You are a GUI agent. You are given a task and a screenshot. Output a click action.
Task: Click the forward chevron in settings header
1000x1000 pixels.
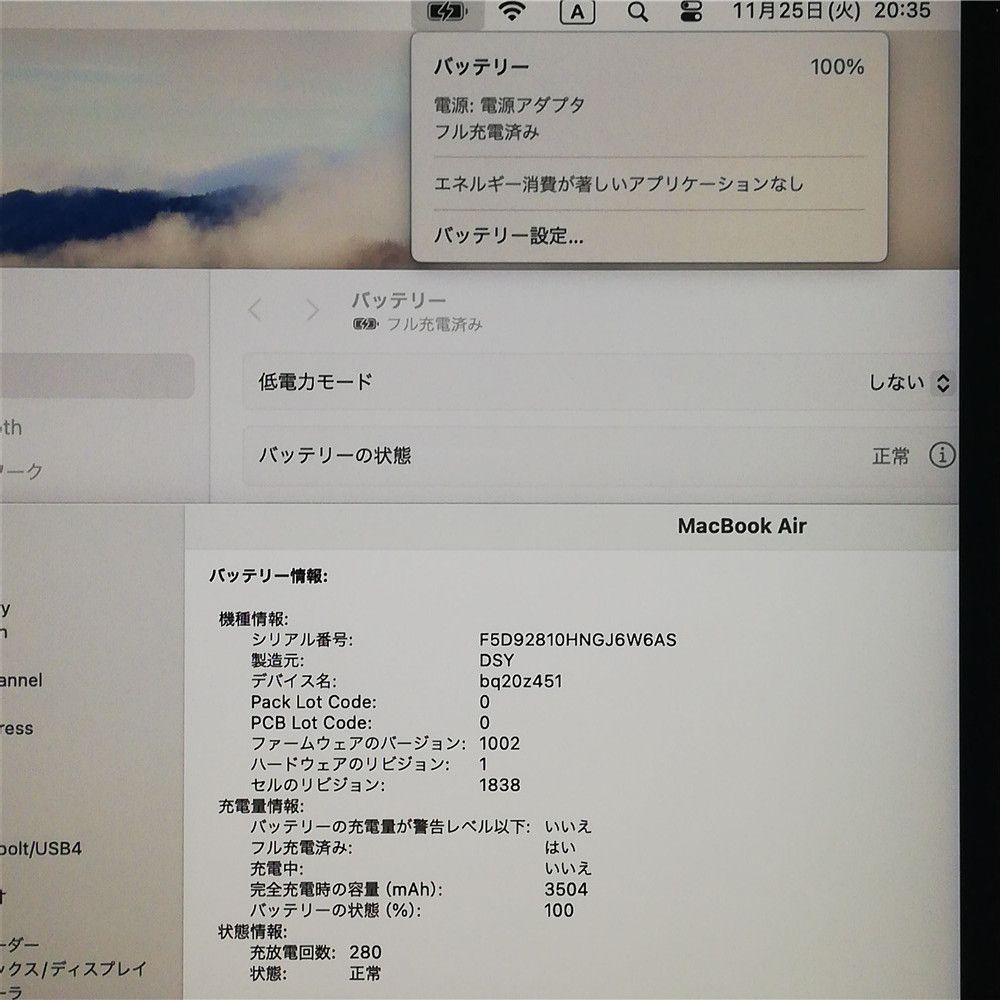coord(312,311)
